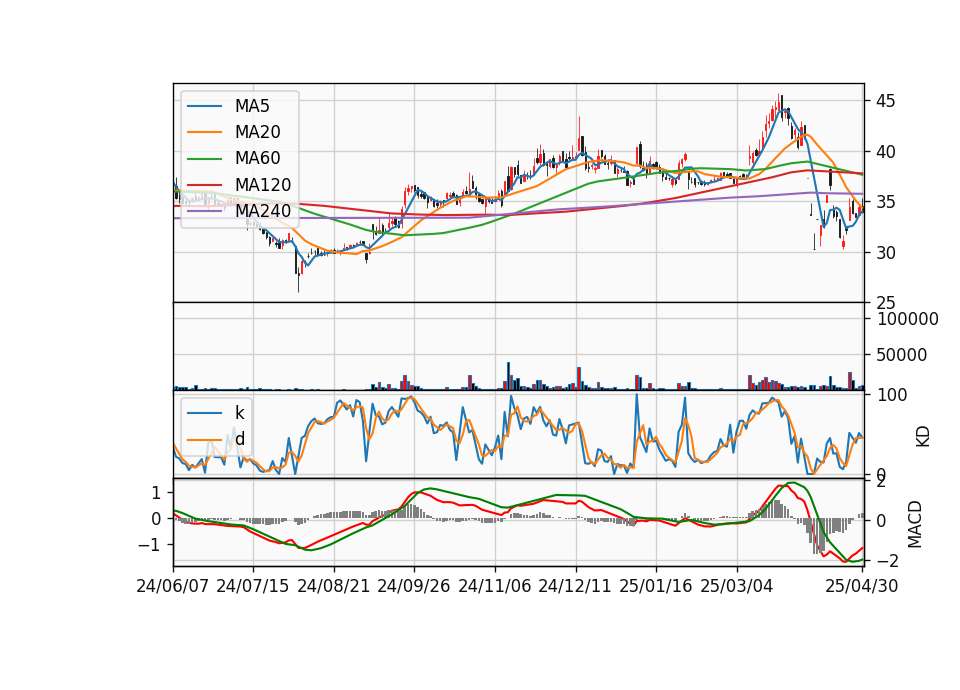Click the 25 price axis tick
The width and height of the screenshot is (960, 690).
885,303
